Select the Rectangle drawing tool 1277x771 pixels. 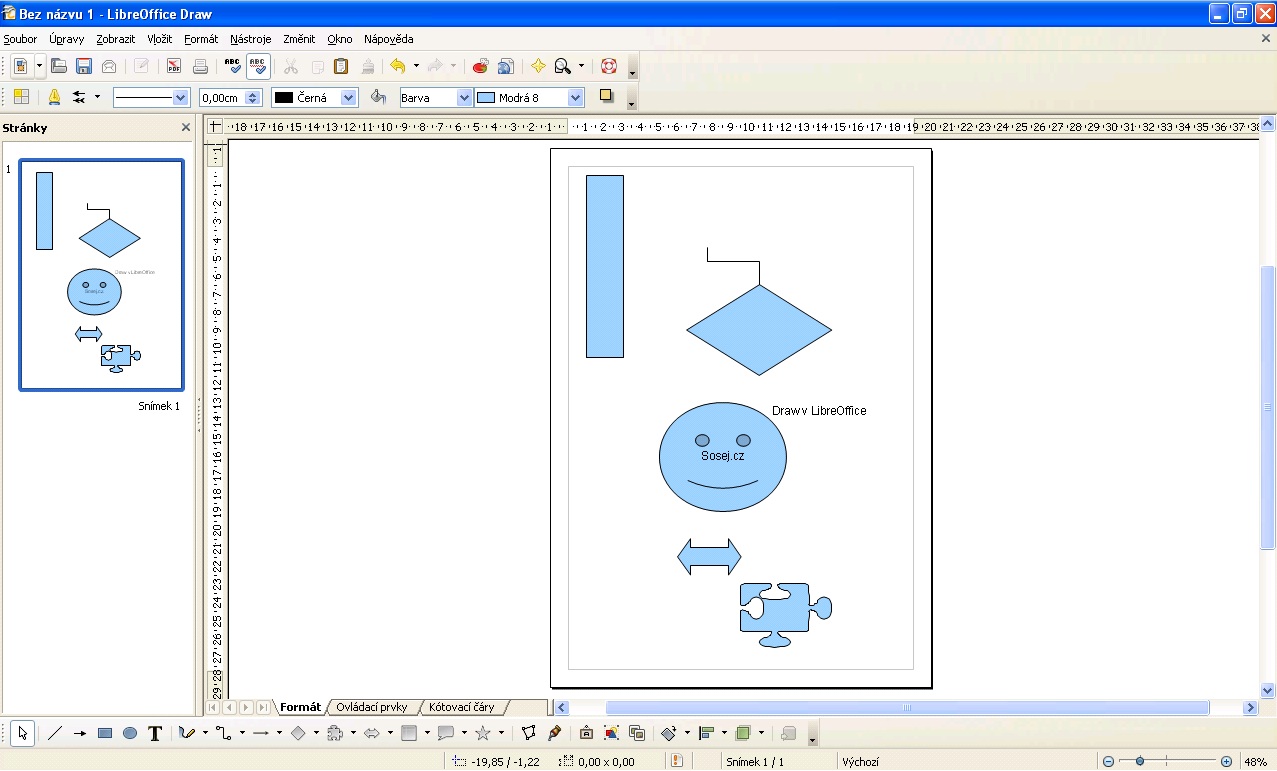[x=105, y=733]
